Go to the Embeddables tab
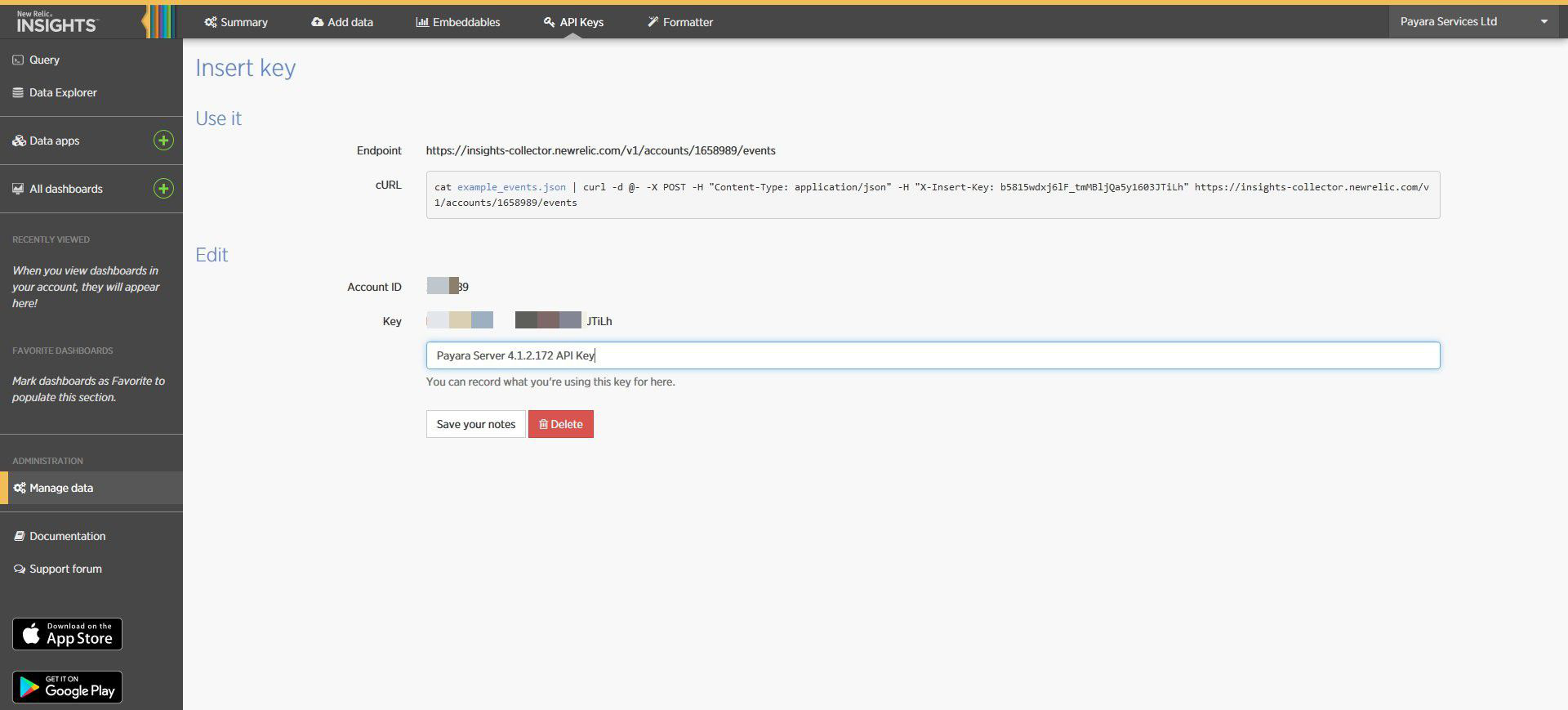The width and height of the screenshot is (1568, 710). coord(458,22)
